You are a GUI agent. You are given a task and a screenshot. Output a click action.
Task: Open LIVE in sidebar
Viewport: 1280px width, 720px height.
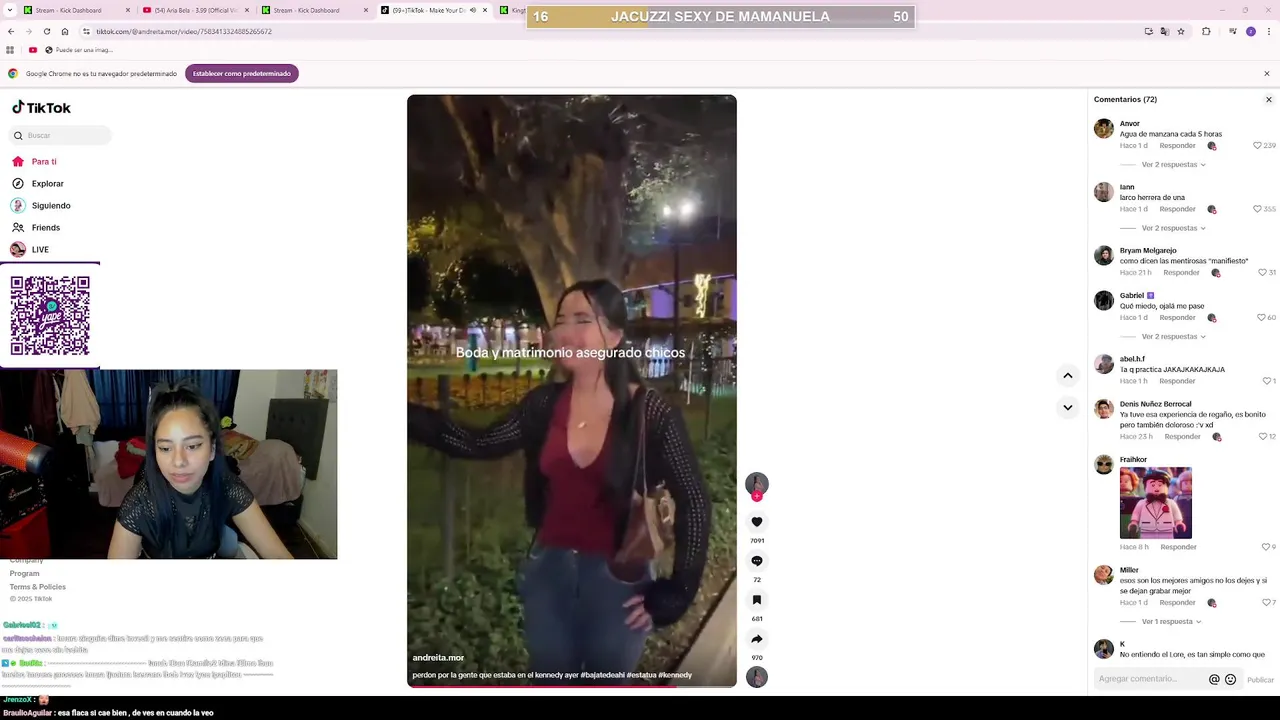(x=40, y=249)
